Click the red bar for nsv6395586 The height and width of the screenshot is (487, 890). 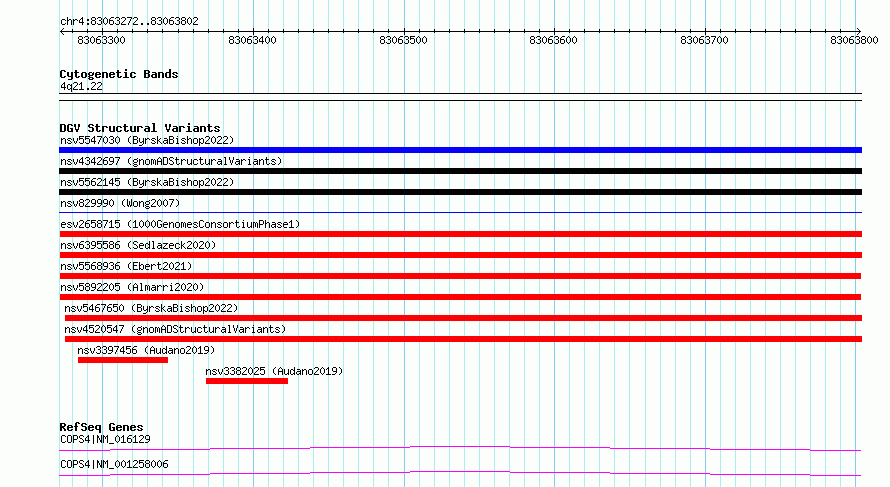click(x=460, y=255)
